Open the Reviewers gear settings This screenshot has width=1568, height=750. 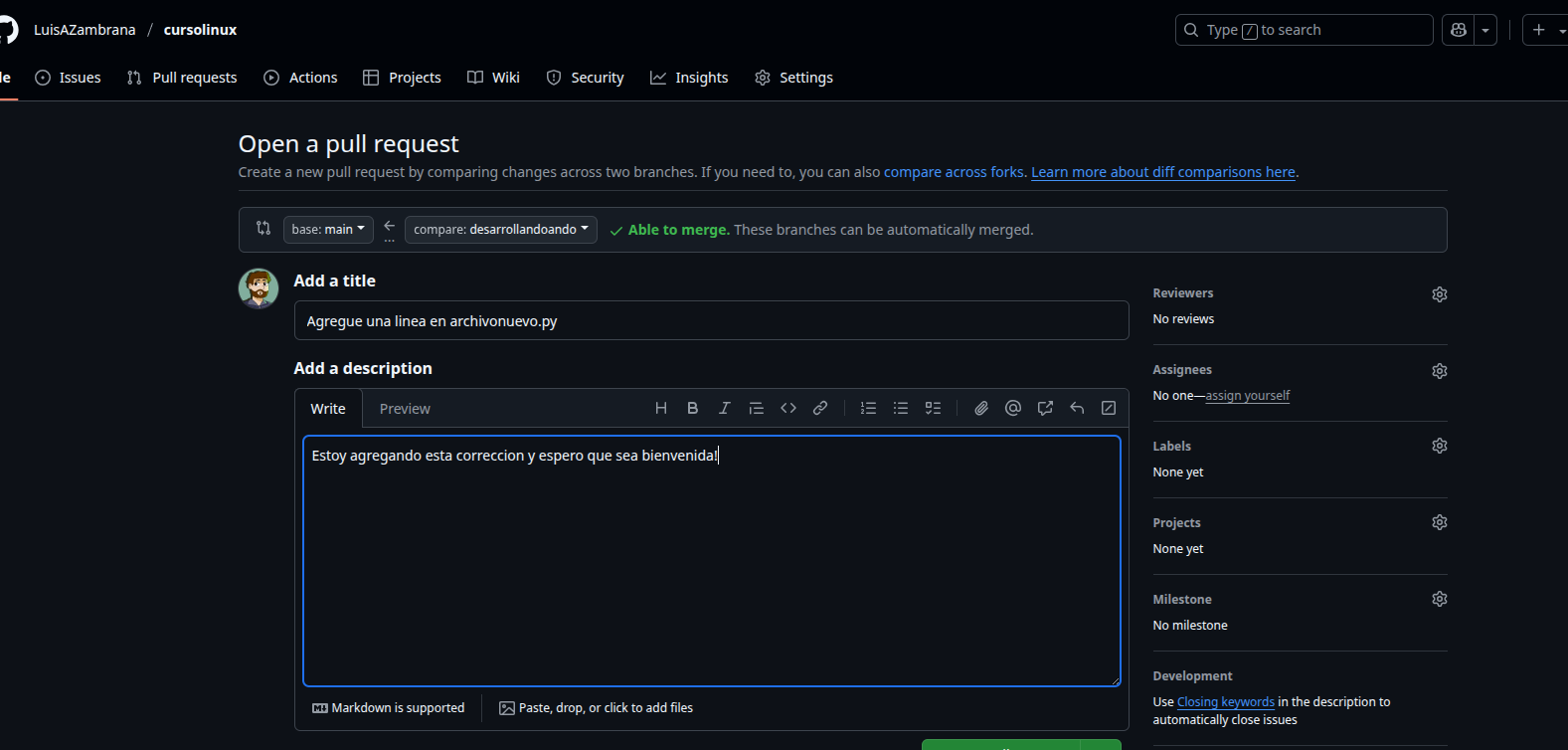[x=1439, y=294]
